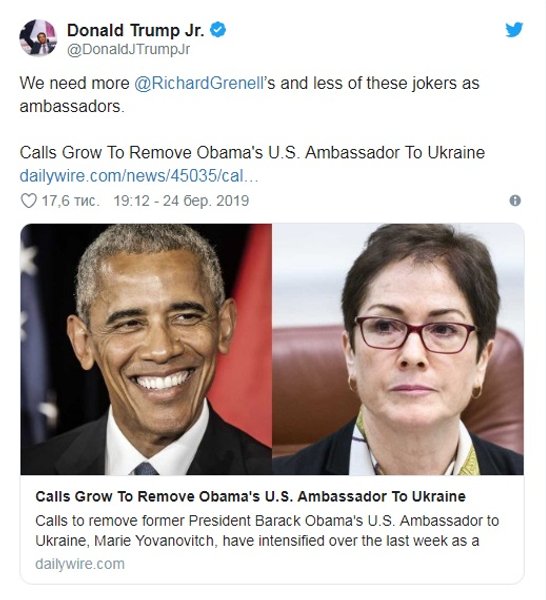This screenshot has height=600, width=546.
Task: Open the card headline Calls Grow To Remove
Action: tap(250, 496)
